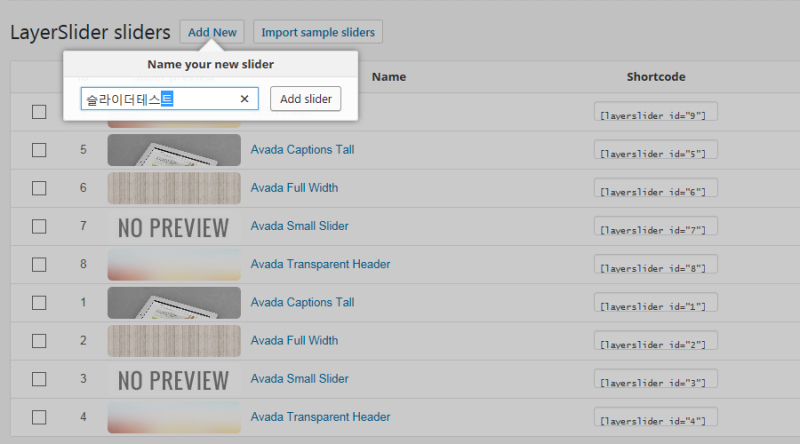Click the Add slider button

(306, 99)
